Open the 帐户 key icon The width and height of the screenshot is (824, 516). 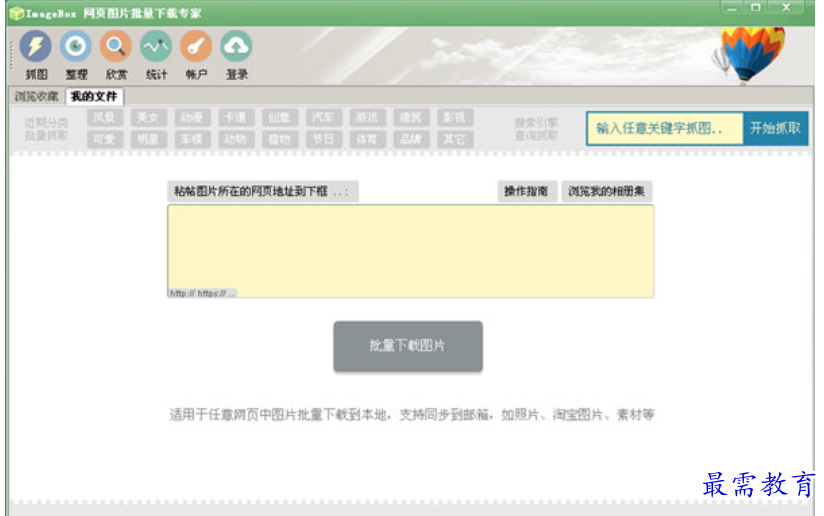pyautogui.click(x=196, y=55)
